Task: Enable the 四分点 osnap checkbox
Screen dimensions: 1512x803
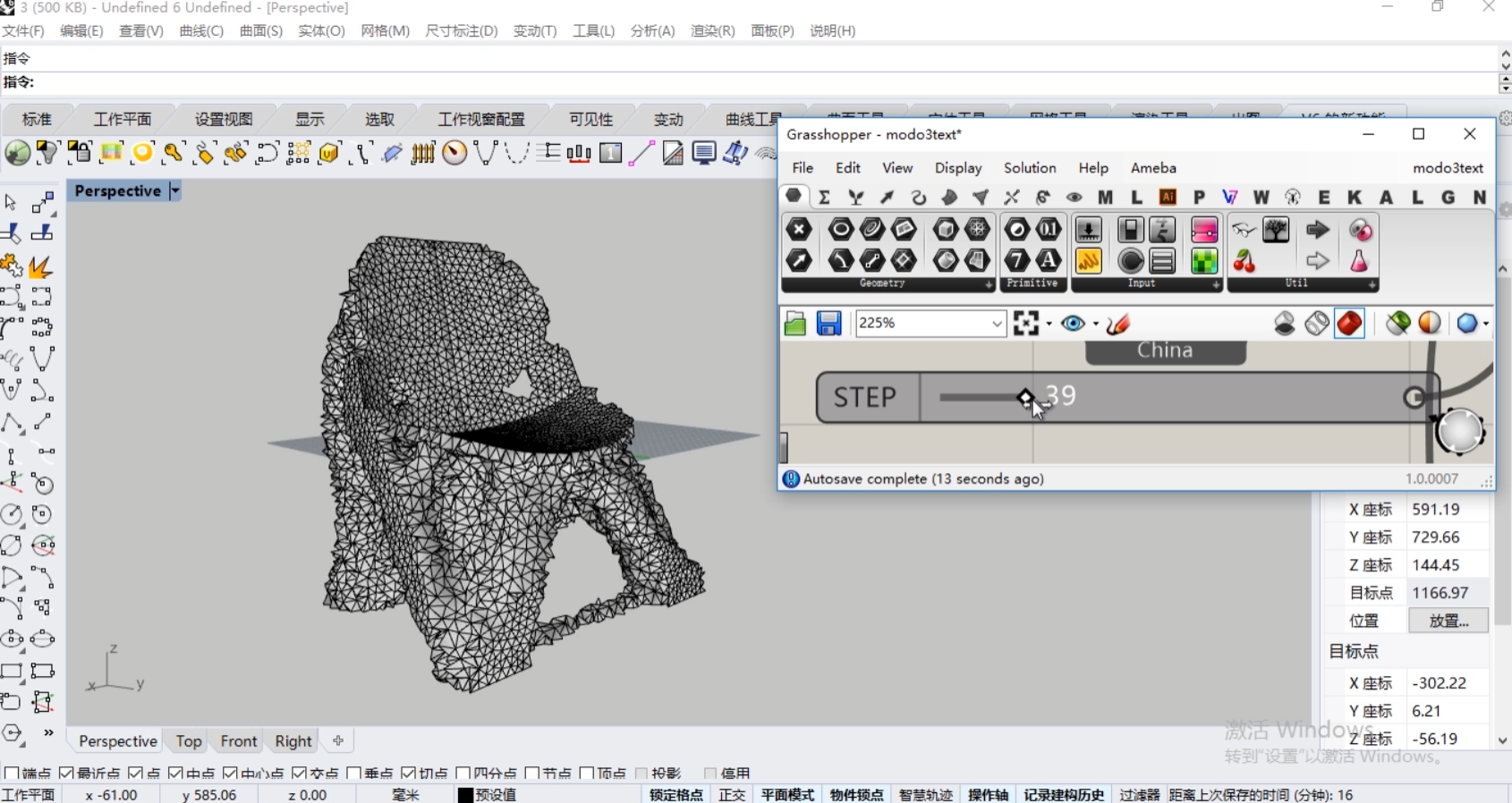Action: [x=463, y=773]
